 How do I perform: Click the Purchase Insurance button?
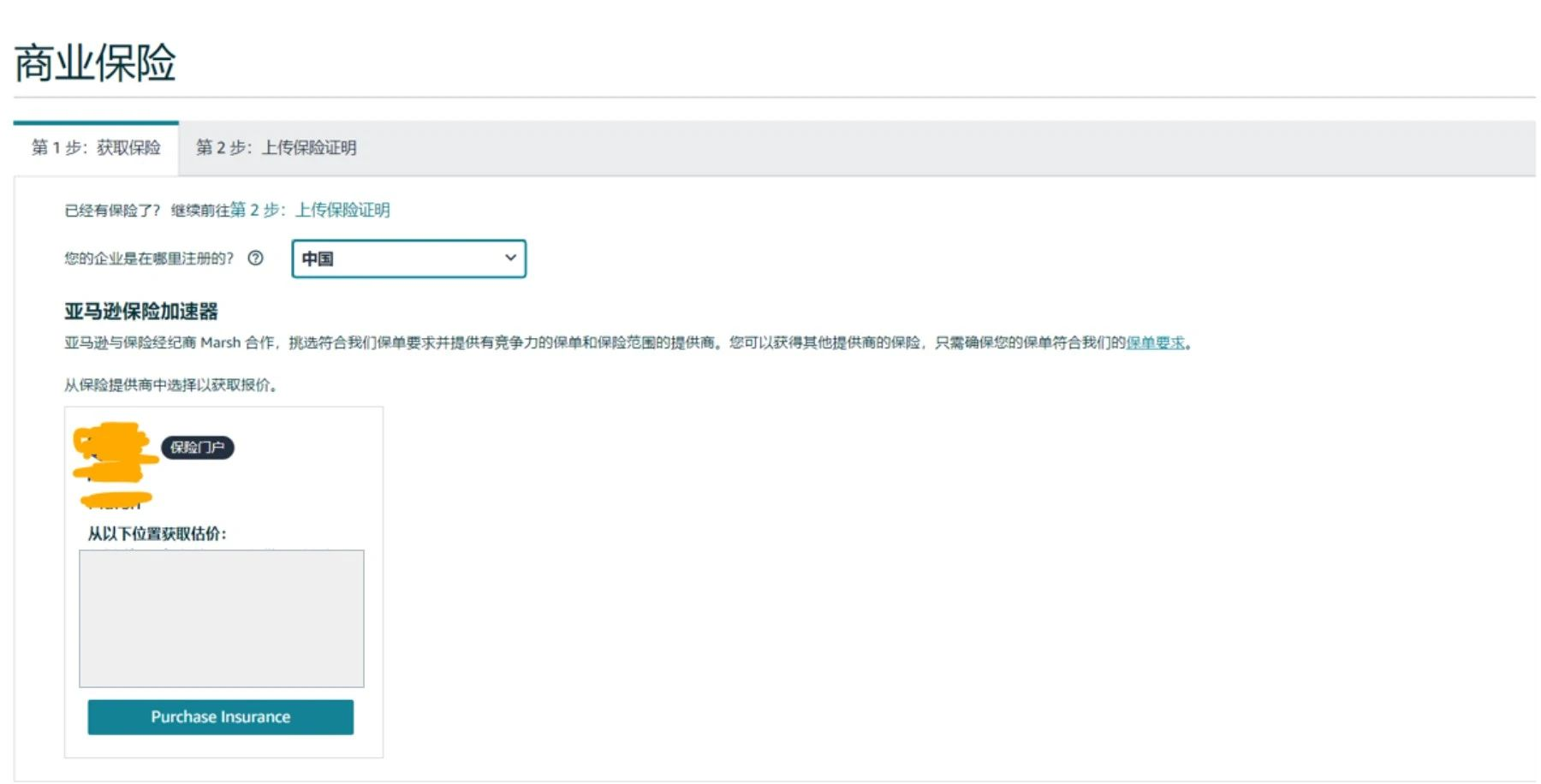click(x=220, y=717)
